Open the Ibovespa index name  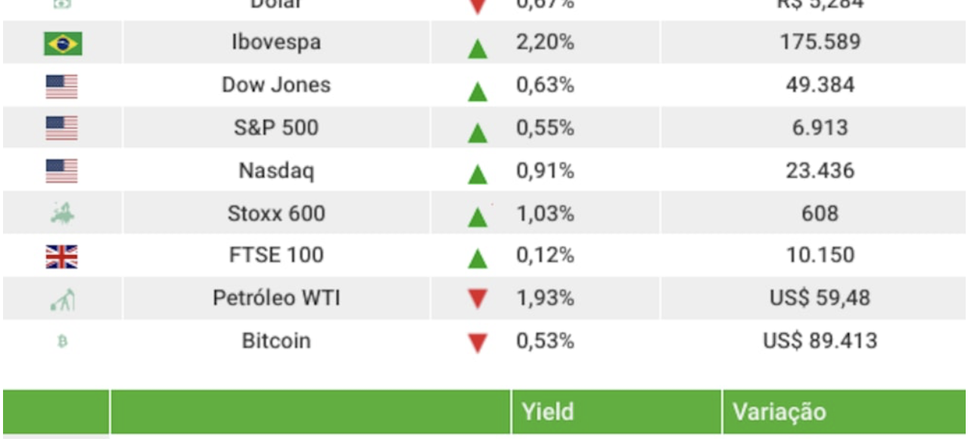pyautogui.click(x=276, y=43)
